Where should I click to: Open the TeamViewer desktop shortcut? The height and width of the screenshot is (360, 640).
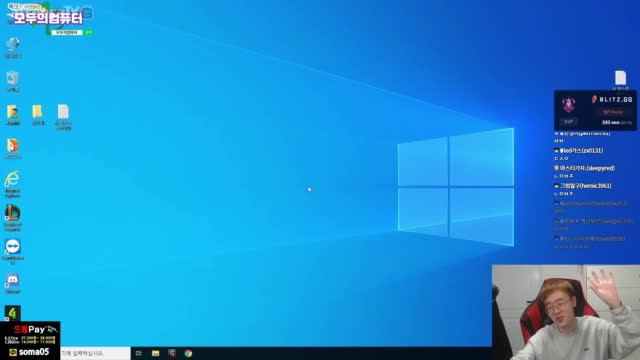[x=13, y=251]
